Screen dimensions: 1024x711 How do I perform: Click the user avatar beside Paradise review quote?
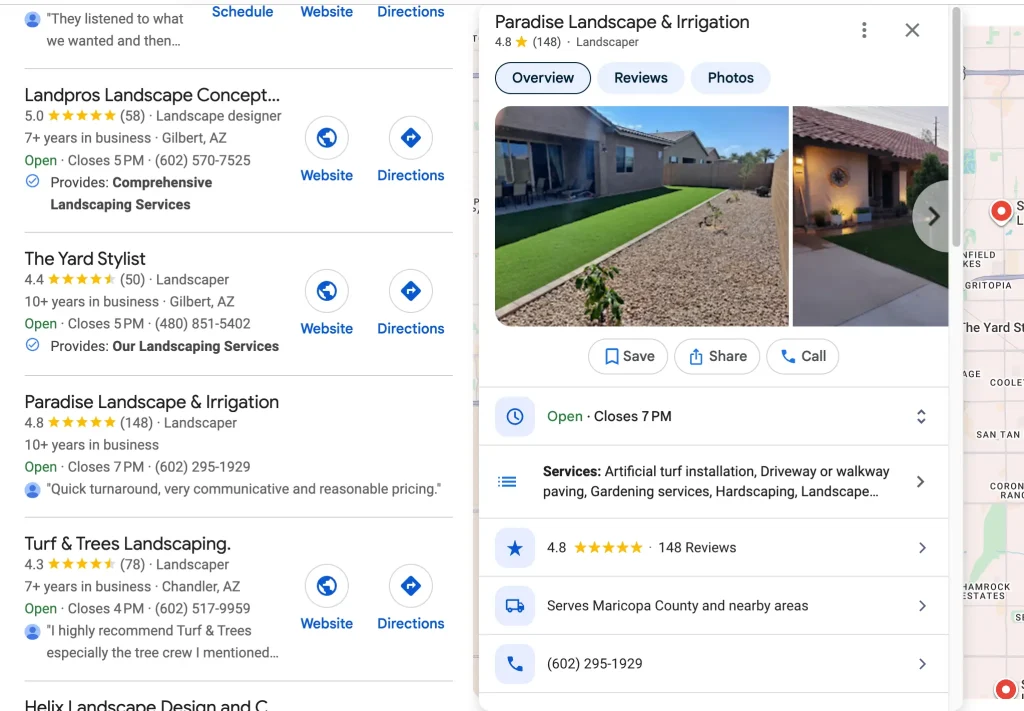(x=32, y=490)
